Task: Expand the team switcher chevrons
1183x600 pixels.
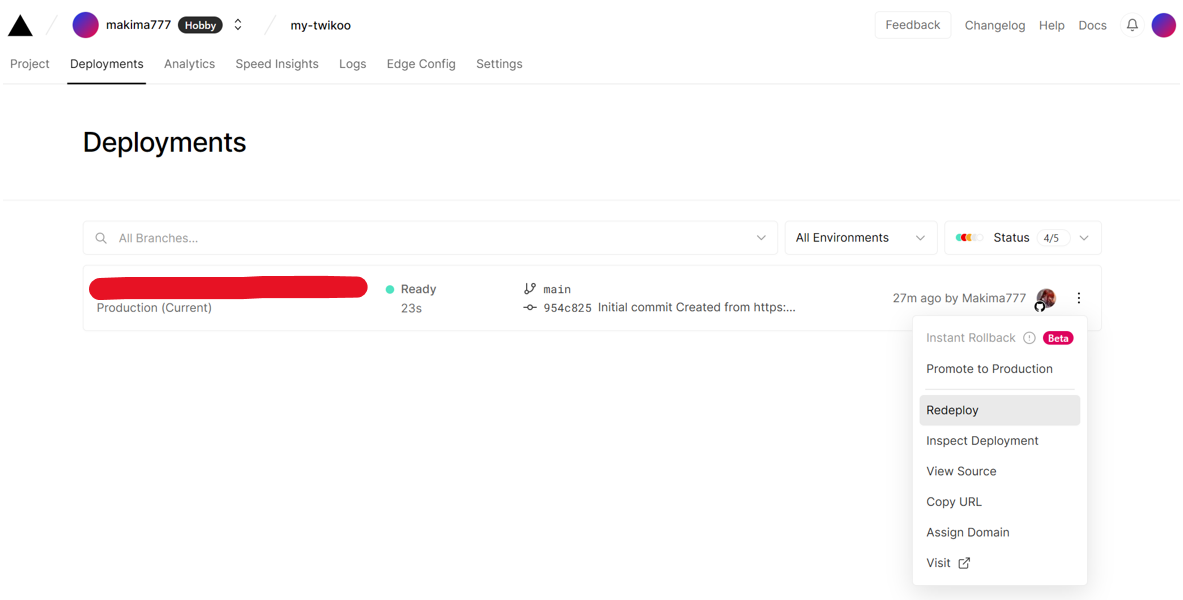Action: pyautogui.click(x=238, y=25)
